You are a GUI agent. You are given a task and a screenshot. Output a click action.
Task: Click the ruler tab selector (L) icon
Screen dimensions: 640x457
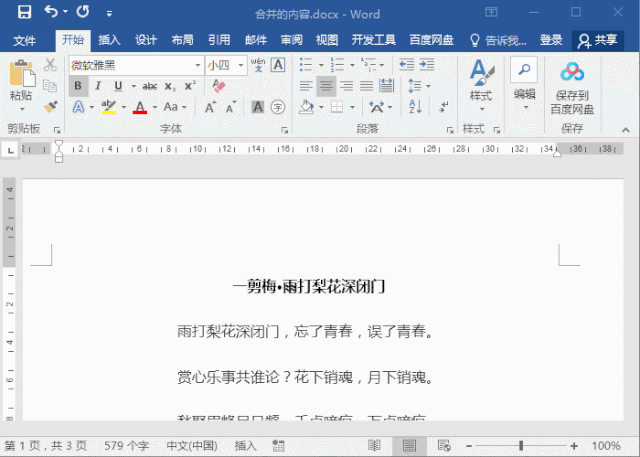click(10, 150)
